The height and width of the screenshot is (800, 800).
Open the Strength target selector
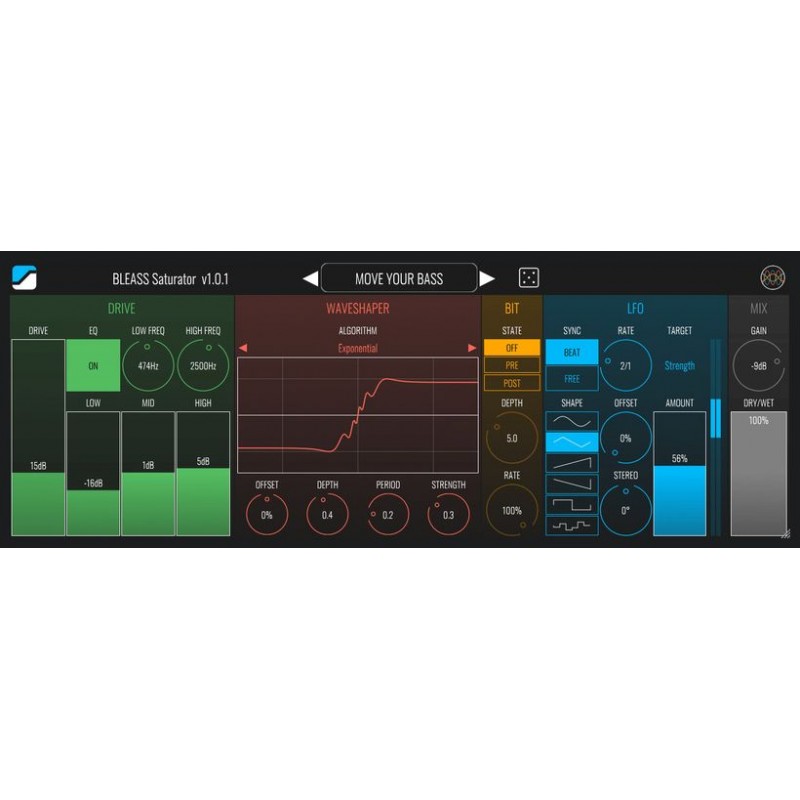[x=679, y=366]
